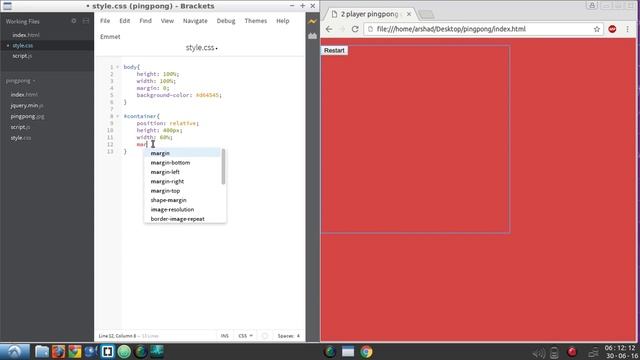Viewport: 640px width, 360px height.
Task: Open the Extension Manager icon in Brackets
Action: coord(312,36)
